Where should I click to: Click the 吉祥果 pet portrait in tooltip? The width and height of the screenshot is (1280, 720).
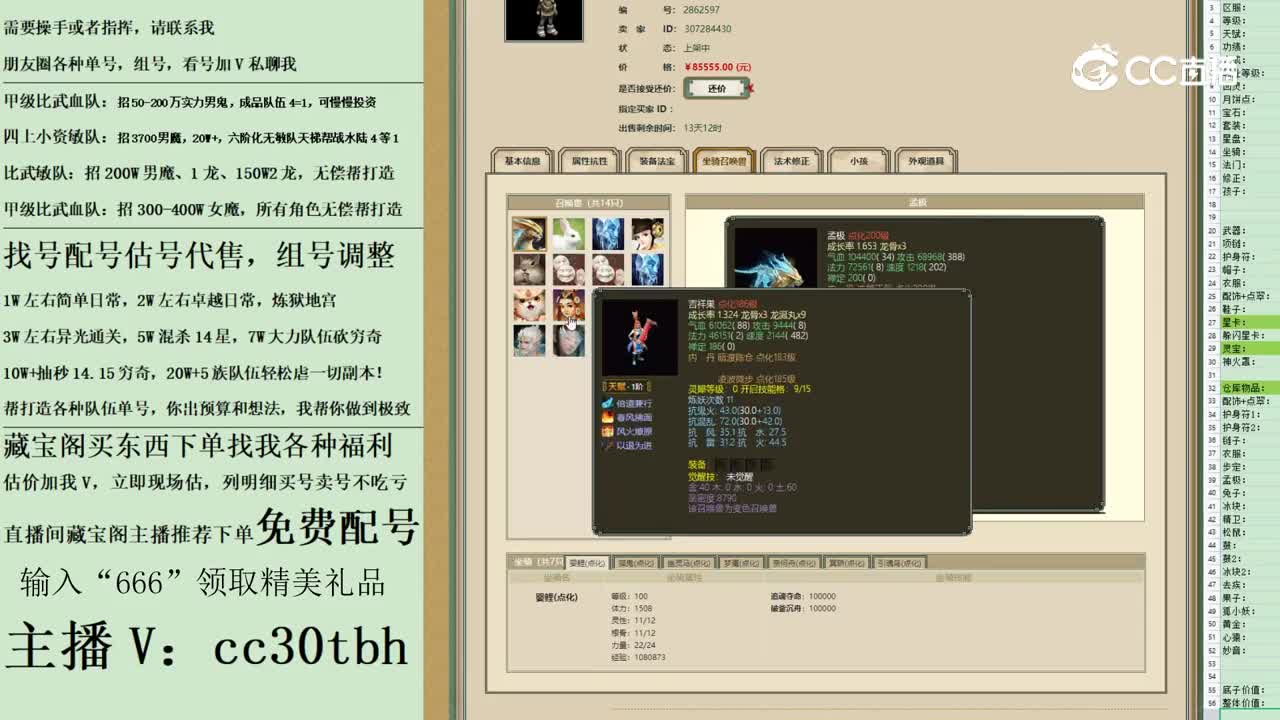[x=640, y=337]
